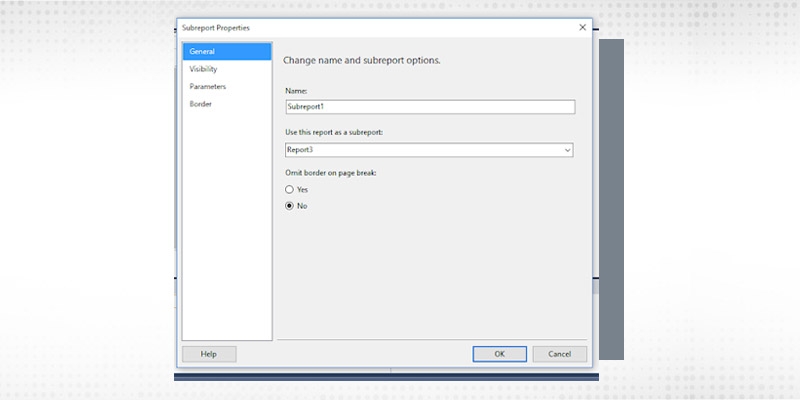Viewport: 800px width, 400px height.
Task: Click the Name field containing Subreport1
Action: click(x=429, y=107)
